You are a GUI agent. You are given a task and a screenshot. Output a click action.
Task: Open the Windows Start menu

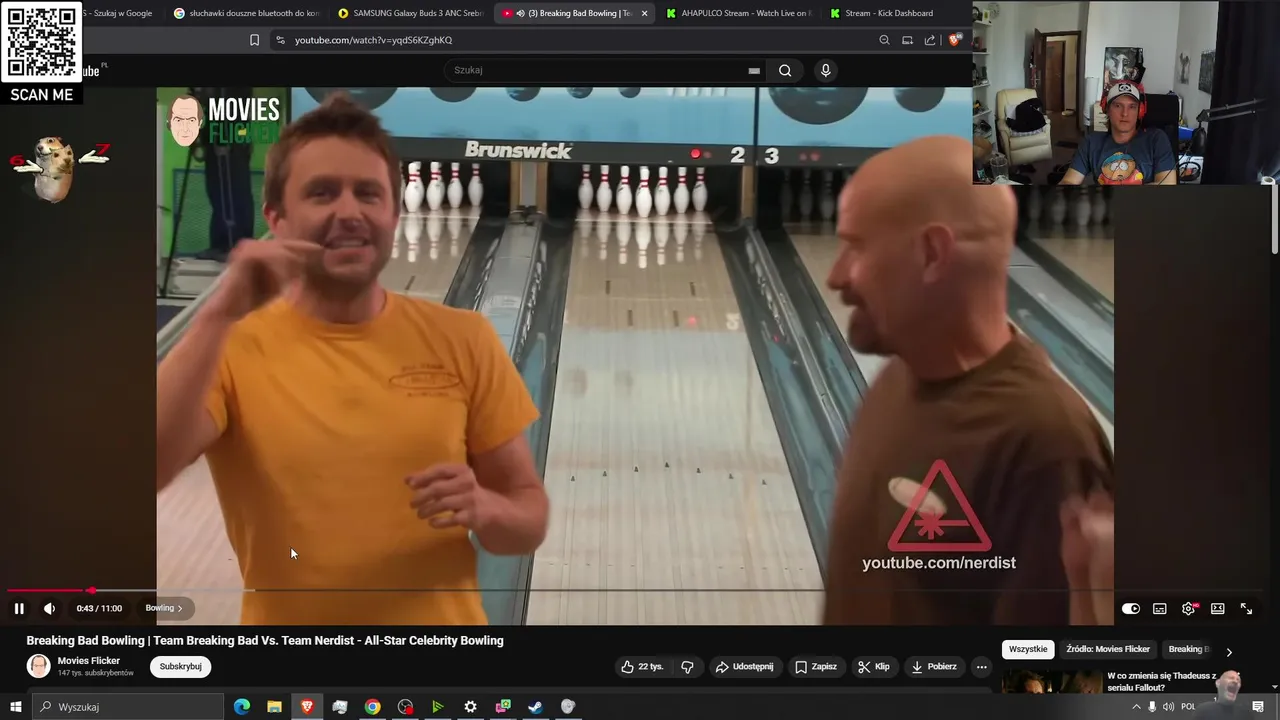pyautogui.click(x=15, y=707)
